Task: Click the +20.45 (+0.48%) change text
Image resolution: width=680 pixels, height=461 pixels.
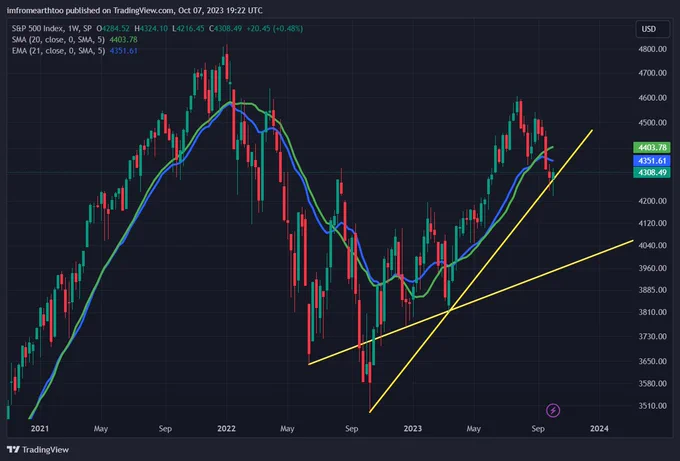Action: pos(275,29)
